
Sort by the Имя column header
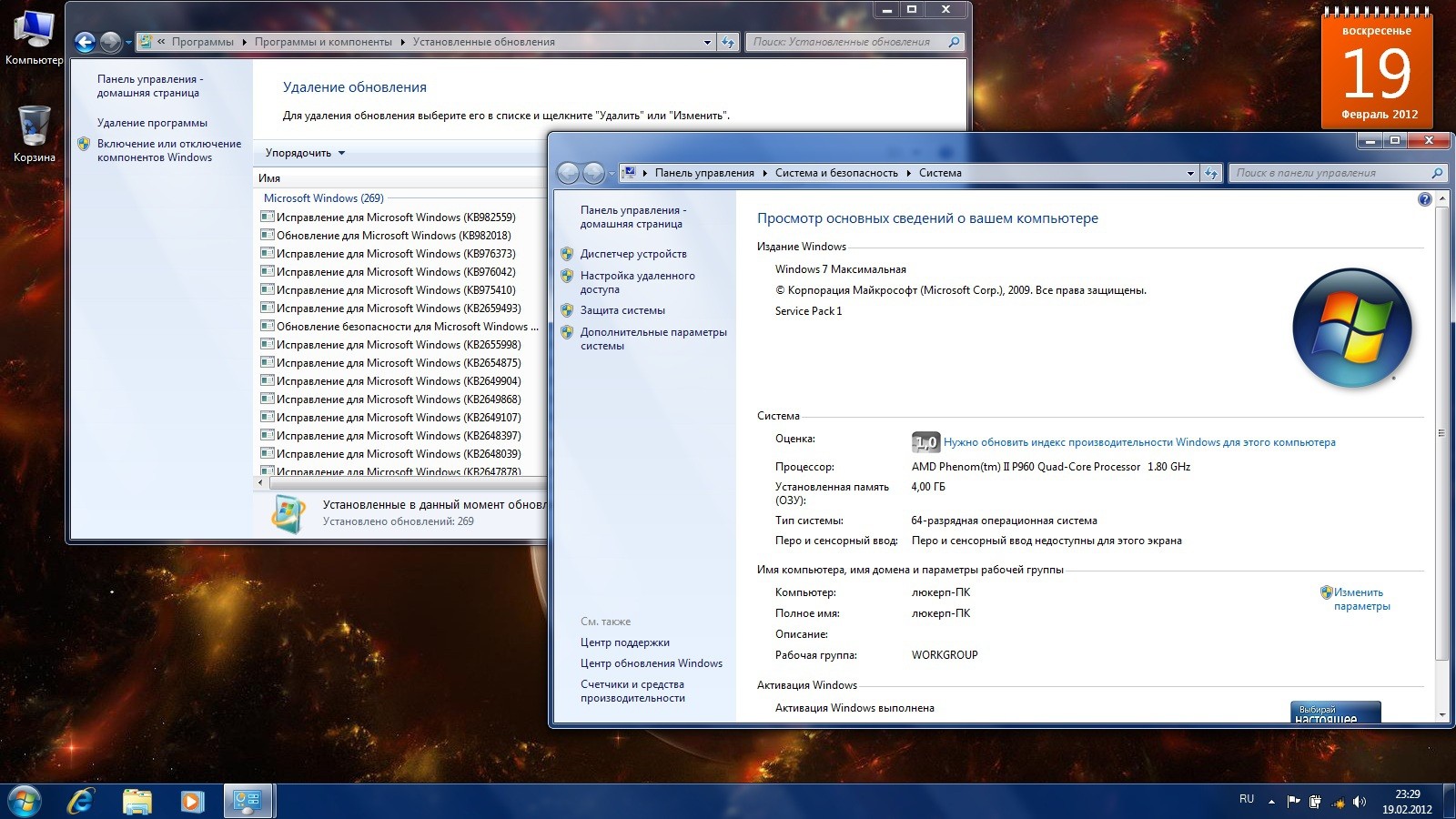(x=269, y=178)
